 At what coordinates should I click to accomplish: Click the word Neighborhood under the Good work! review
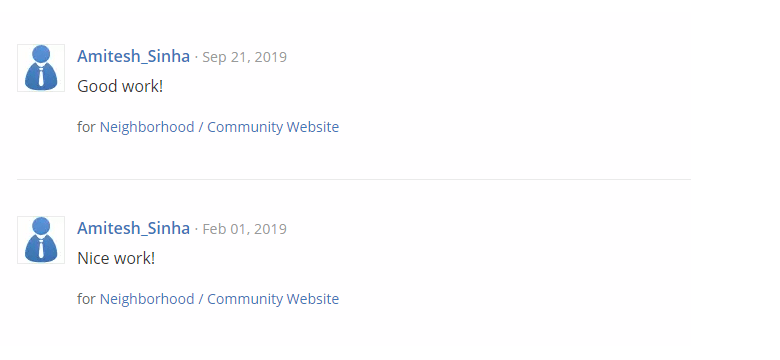[147, 127]
